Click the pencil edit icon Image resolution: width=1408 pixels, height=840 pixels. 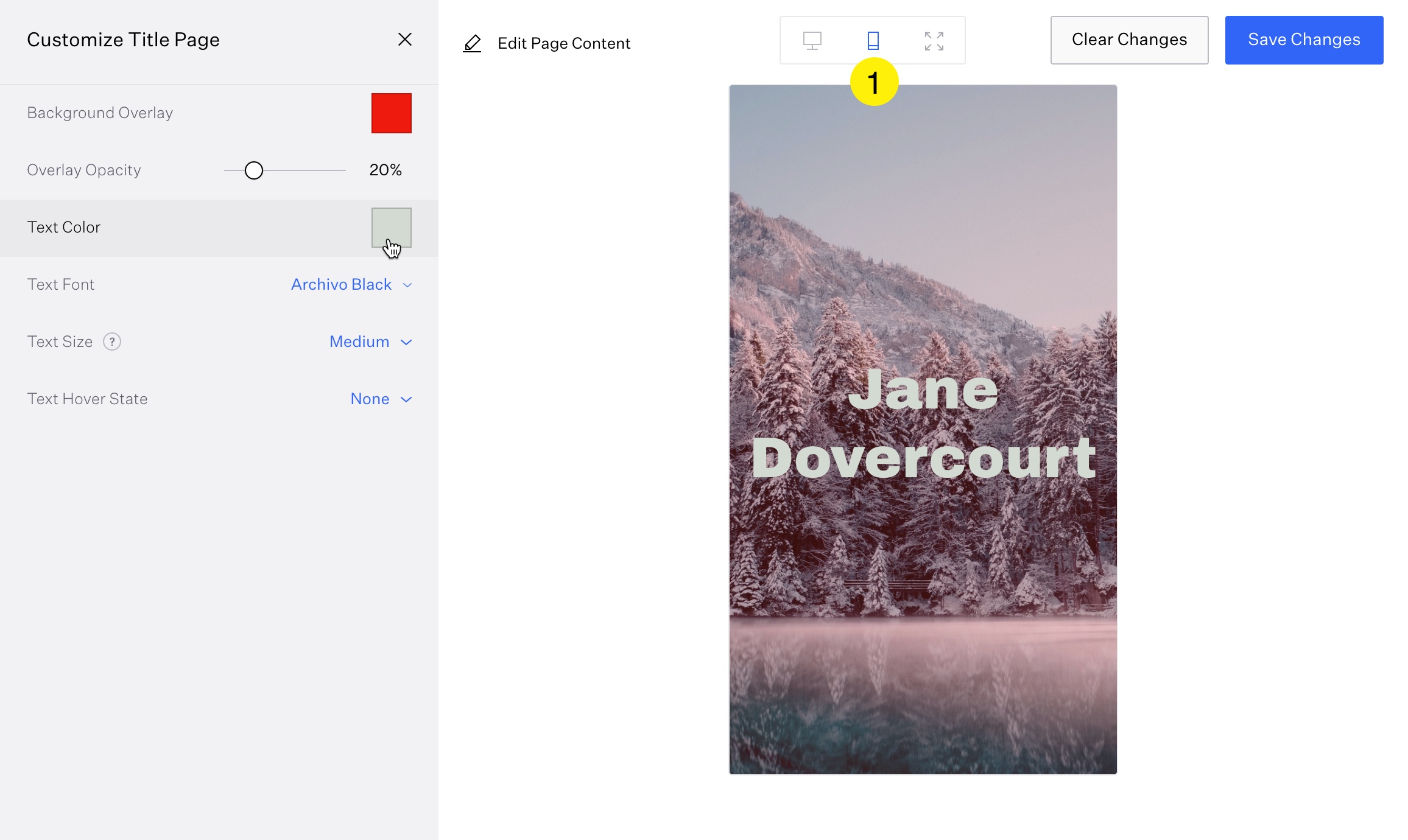(x=472, y=43)
